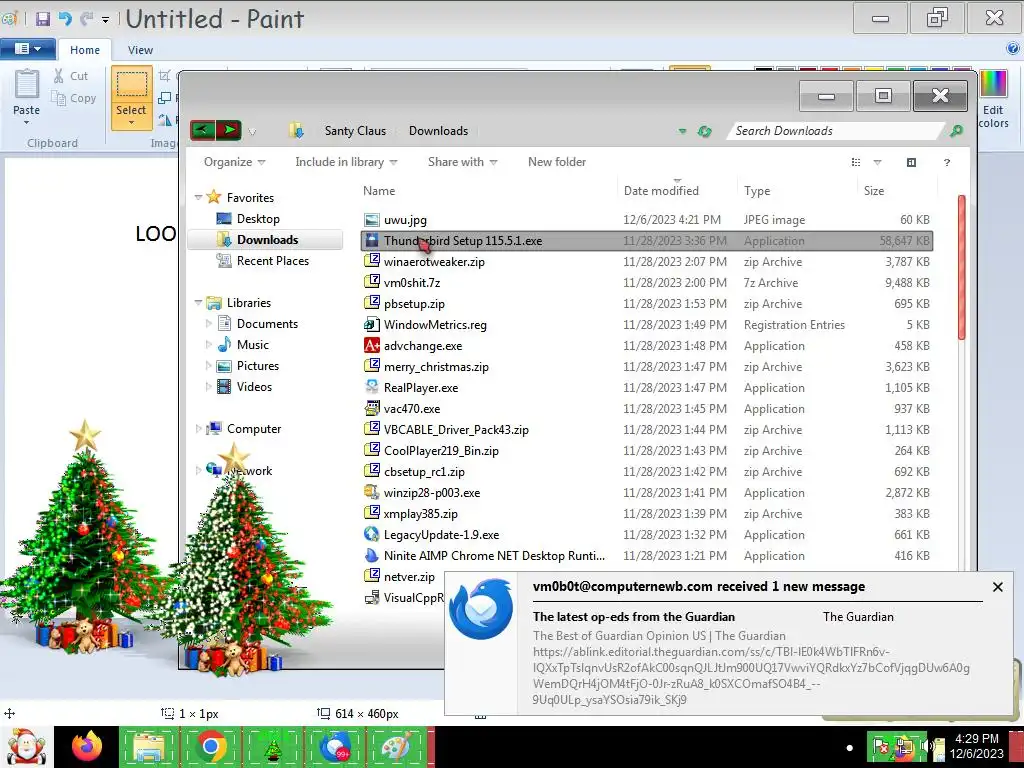This screenshot has height=768, width=1024.
Task: Sort files by the Size column header
Action: (x=897, y=191)
